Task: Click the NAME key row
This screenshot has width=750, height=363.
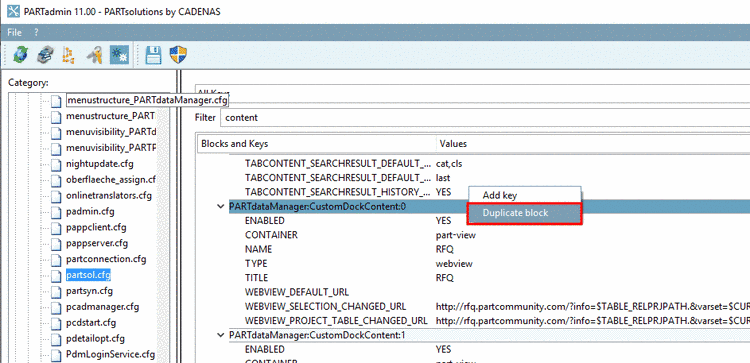Action: (258, 249)
